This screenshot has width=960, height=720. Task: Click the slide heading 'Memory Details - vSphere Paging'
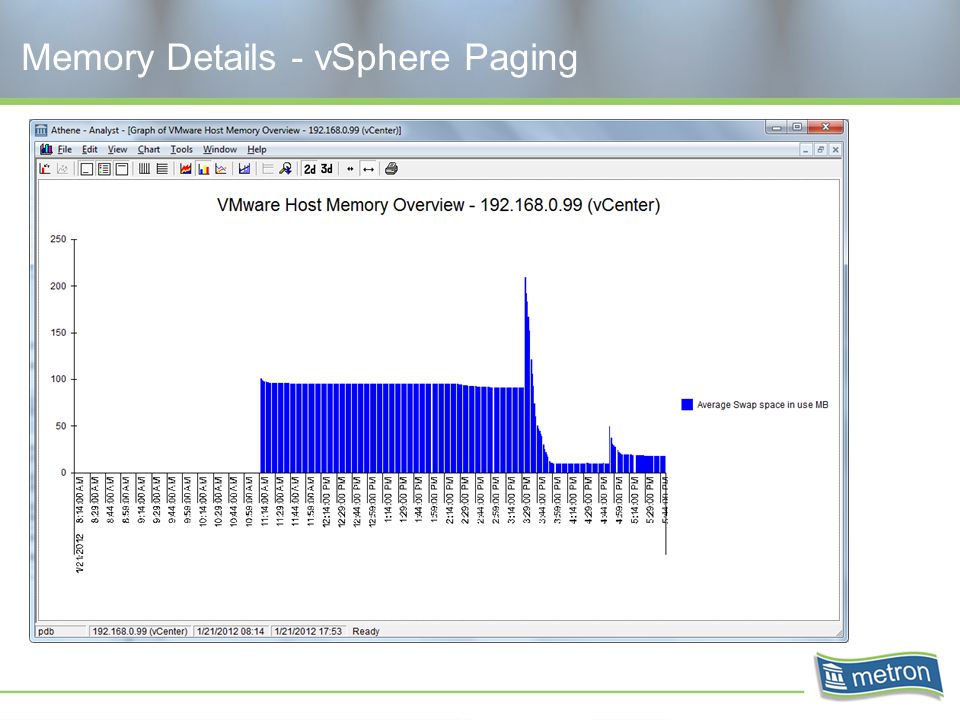299,58
